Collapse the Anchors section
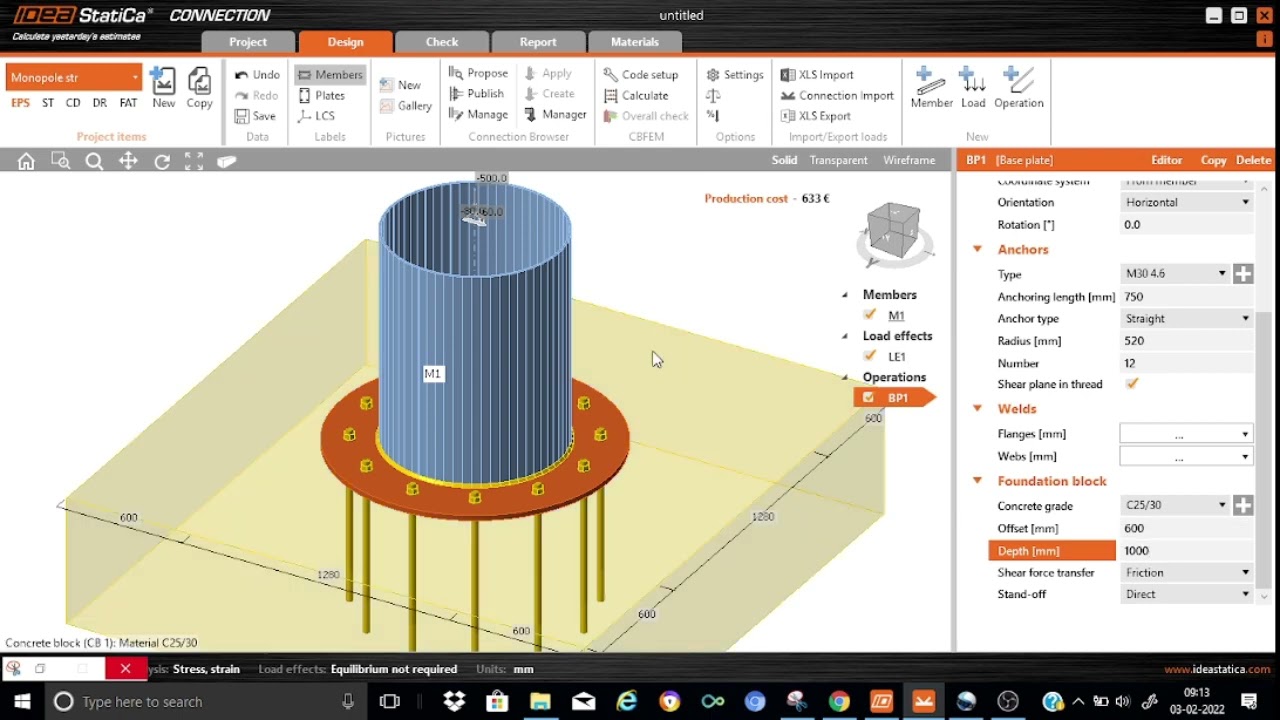Viewport: 1280px width, 720px height. click(977, 250)
